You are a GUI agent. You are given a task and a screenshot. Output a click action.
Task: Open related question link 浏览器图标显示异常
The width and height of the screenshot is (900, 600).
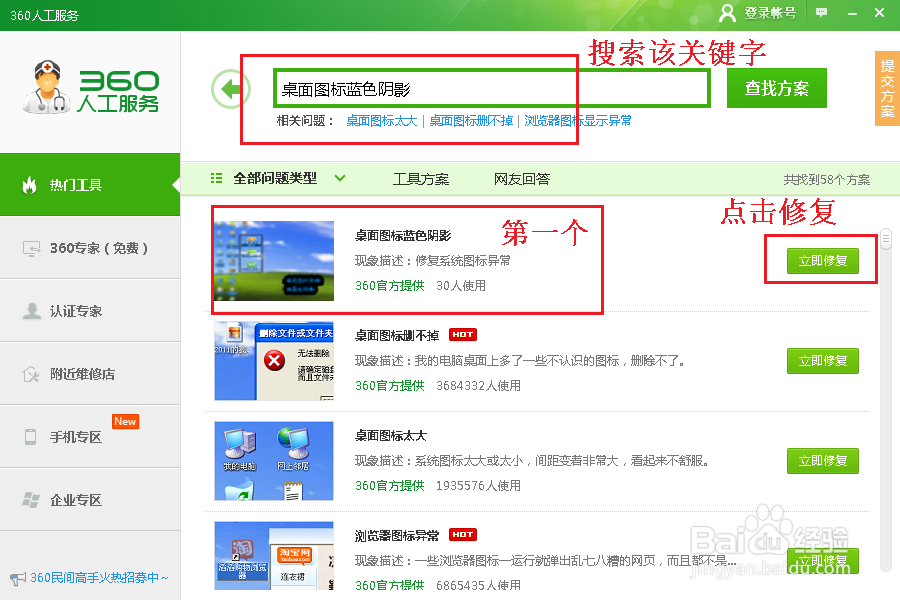click(x=577, y=121)
